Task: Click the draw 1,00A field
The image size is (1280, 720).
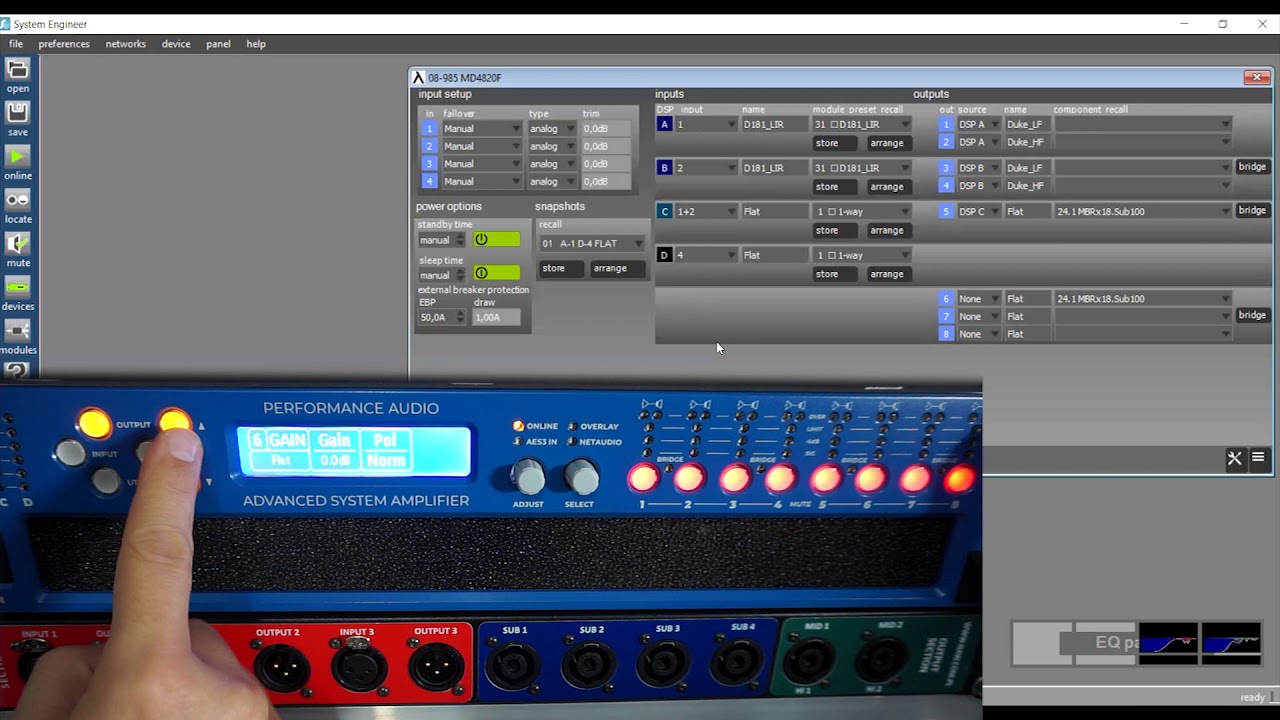Action: coord(497,317)
